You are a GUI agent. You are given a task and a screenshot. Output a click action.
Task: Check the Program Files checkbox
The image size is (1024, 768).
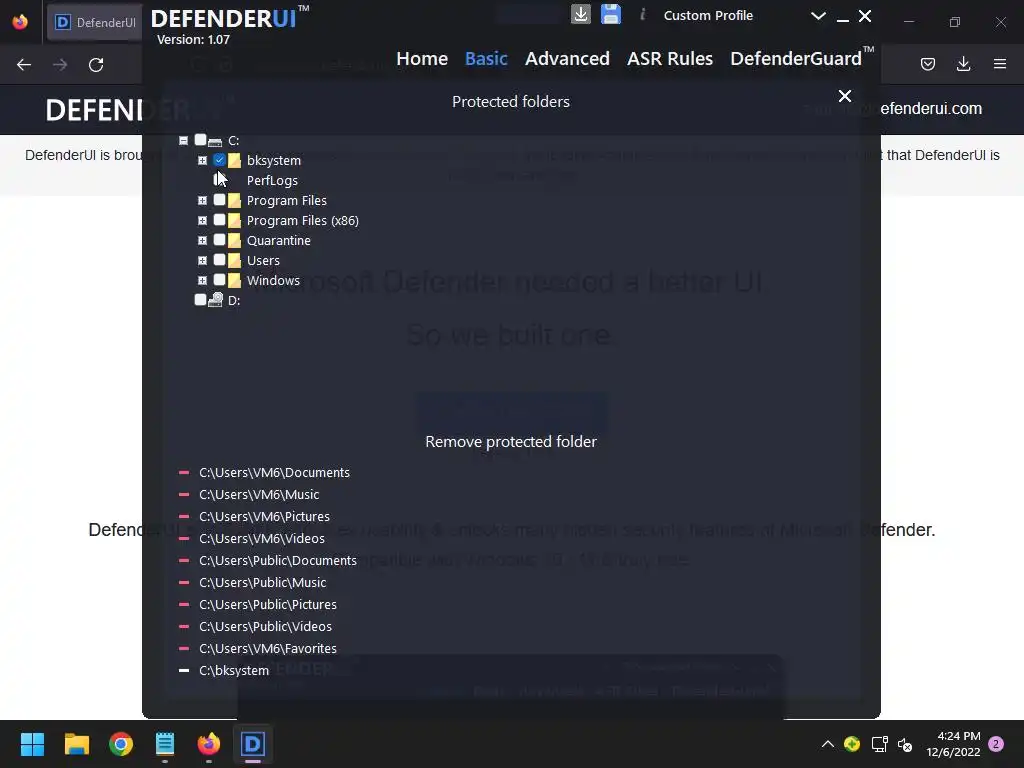click(x=219, y=200)
